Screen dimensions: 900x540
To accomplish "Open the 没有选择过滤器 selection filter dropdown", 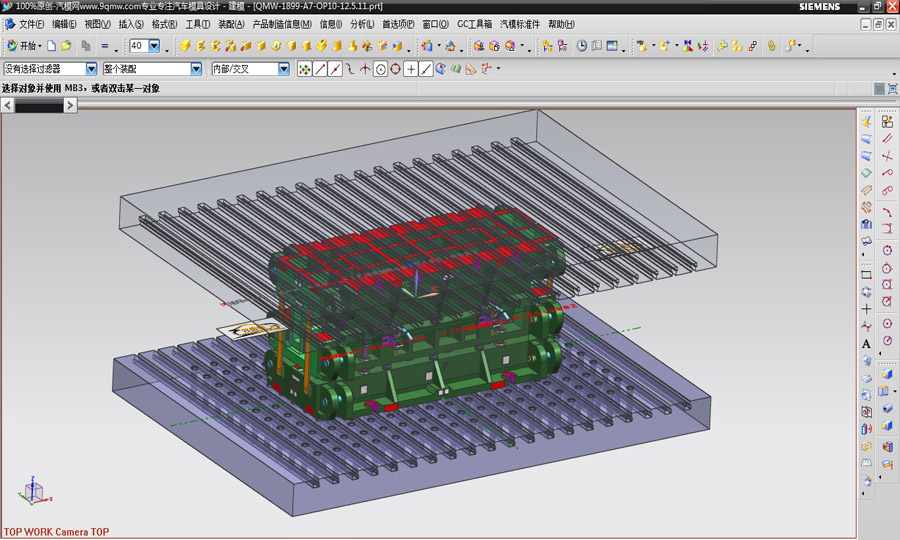I will click(x=91, y=69).
